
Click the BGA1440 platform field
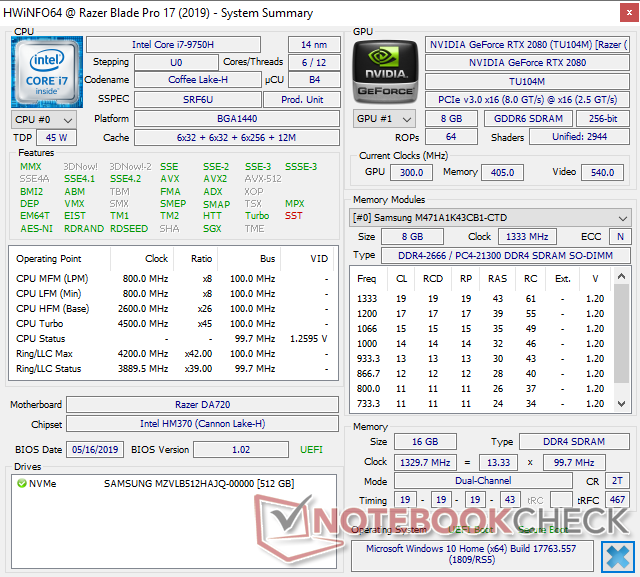click(x=237, y=119)
